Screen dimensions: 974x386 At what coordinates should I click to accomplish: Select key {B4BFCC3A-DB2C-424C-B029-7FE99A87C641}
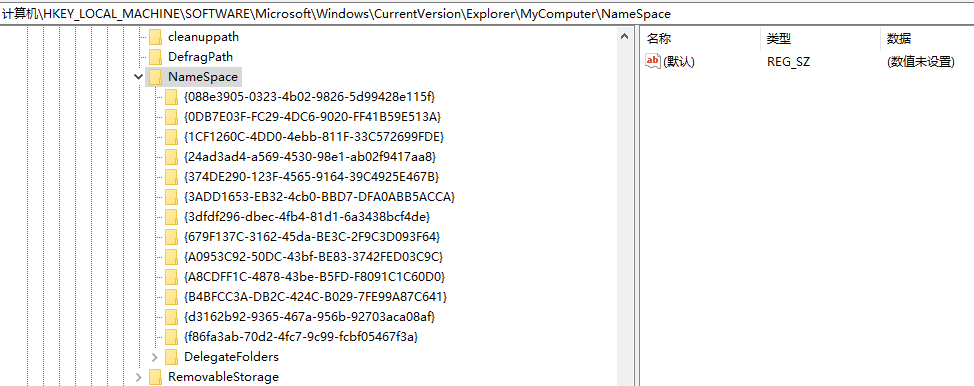click(316, 296)
